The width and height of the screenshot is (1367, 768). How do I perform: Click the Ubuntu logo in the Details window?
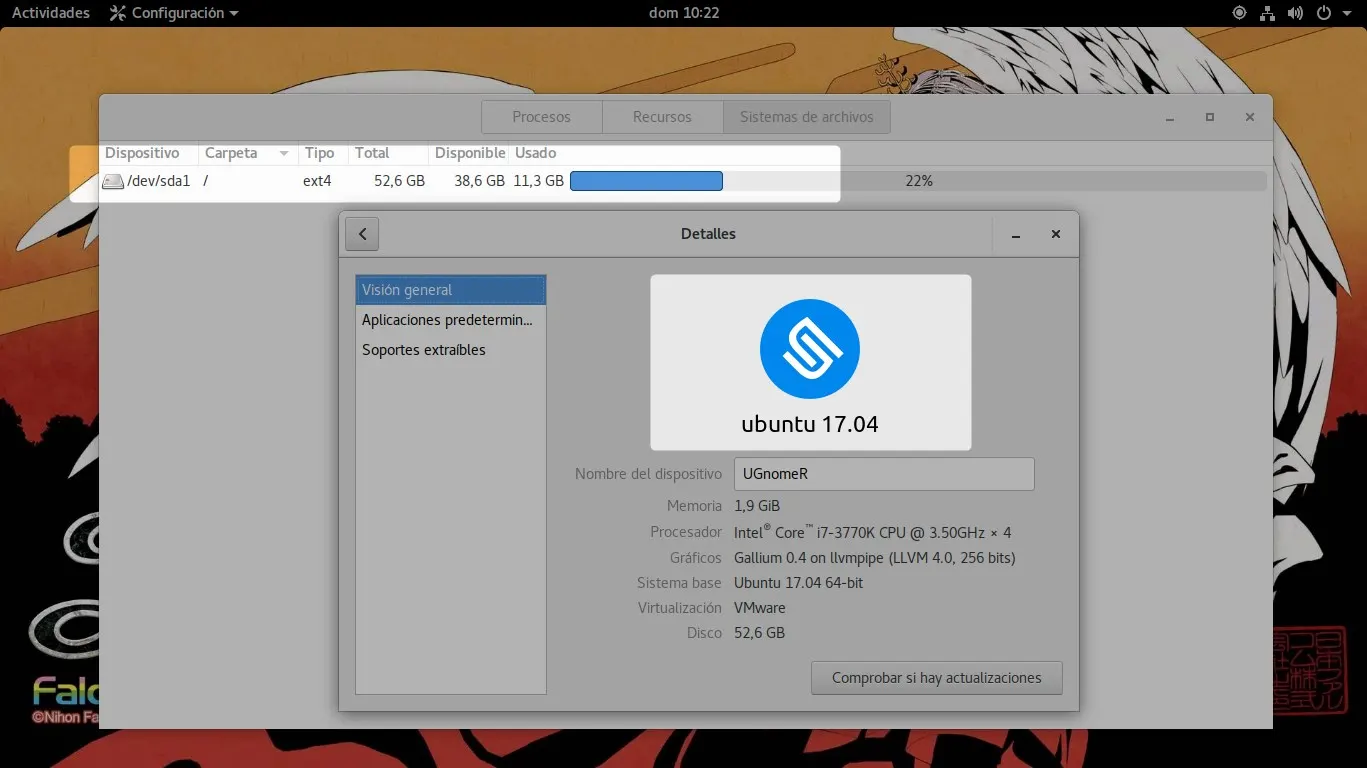(809, 348)
